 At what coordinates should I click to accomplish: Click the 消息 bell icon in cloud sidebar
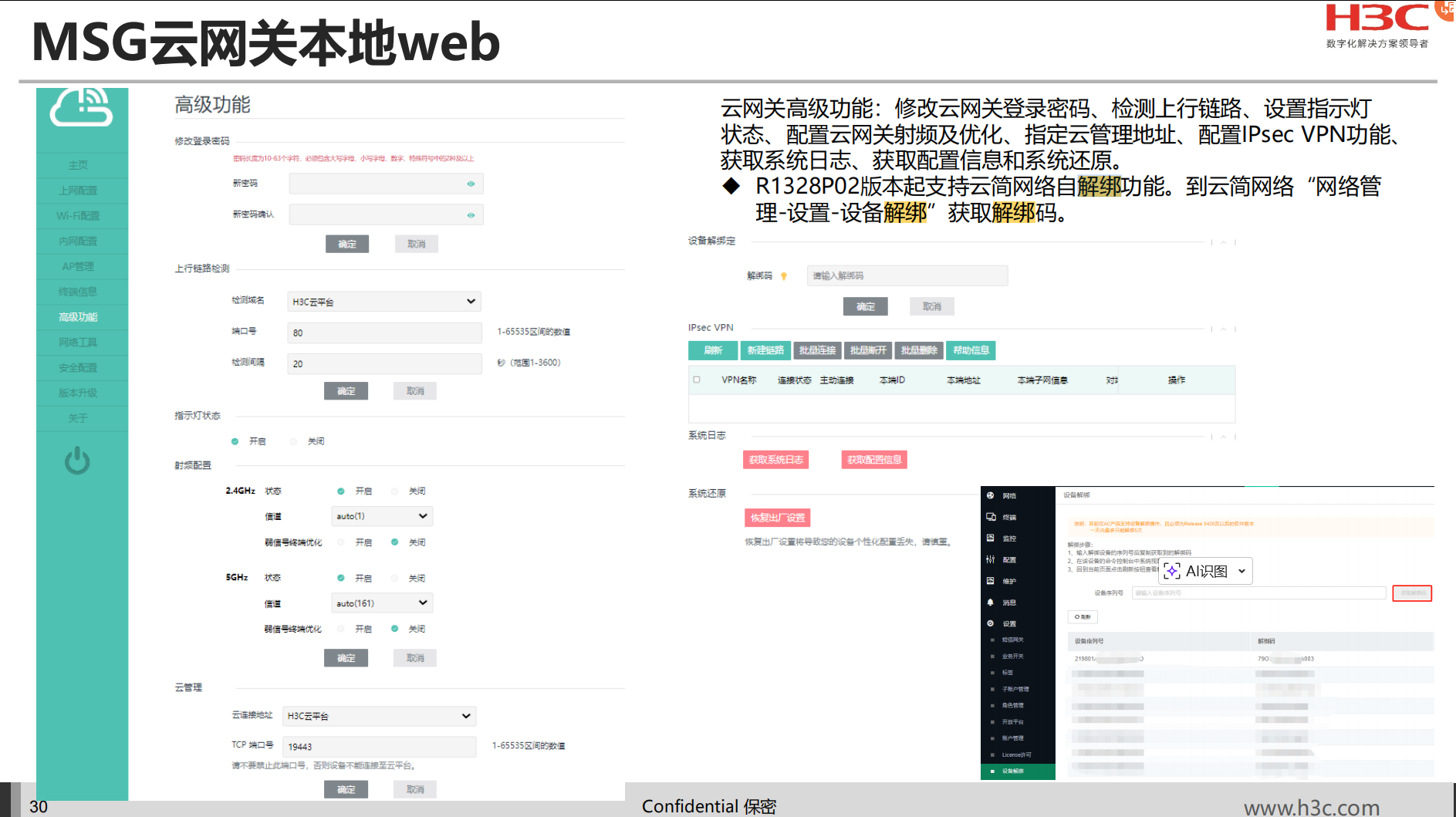point(991,602)
